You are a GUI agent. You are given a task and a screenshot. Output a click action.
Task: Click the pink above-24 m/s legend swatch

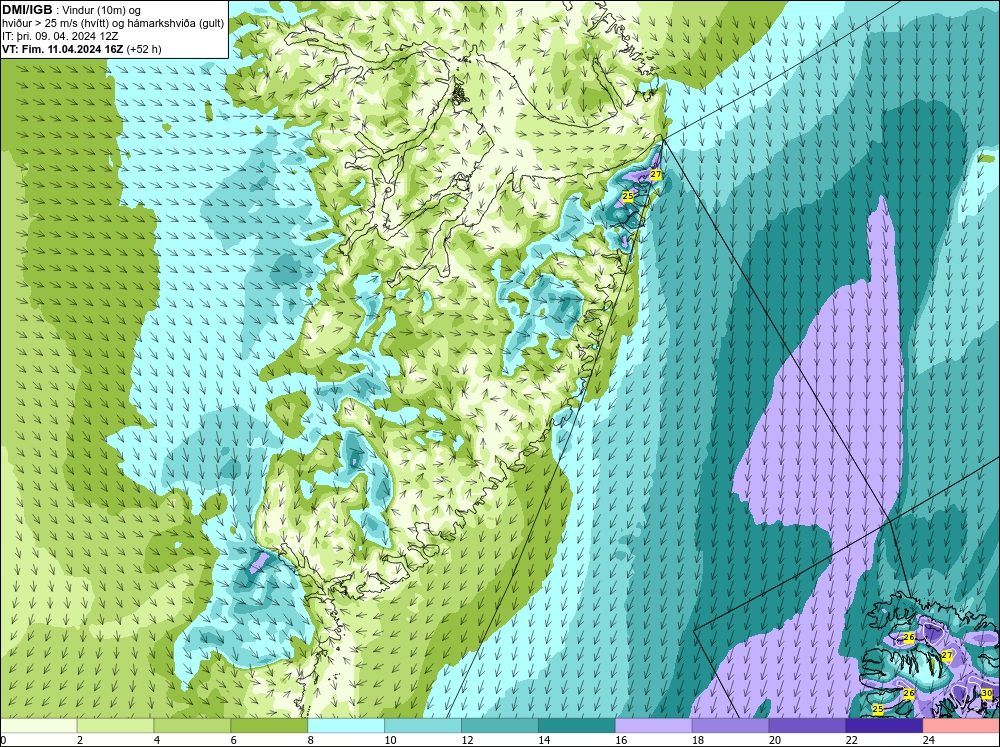click(x=961, y=726)
